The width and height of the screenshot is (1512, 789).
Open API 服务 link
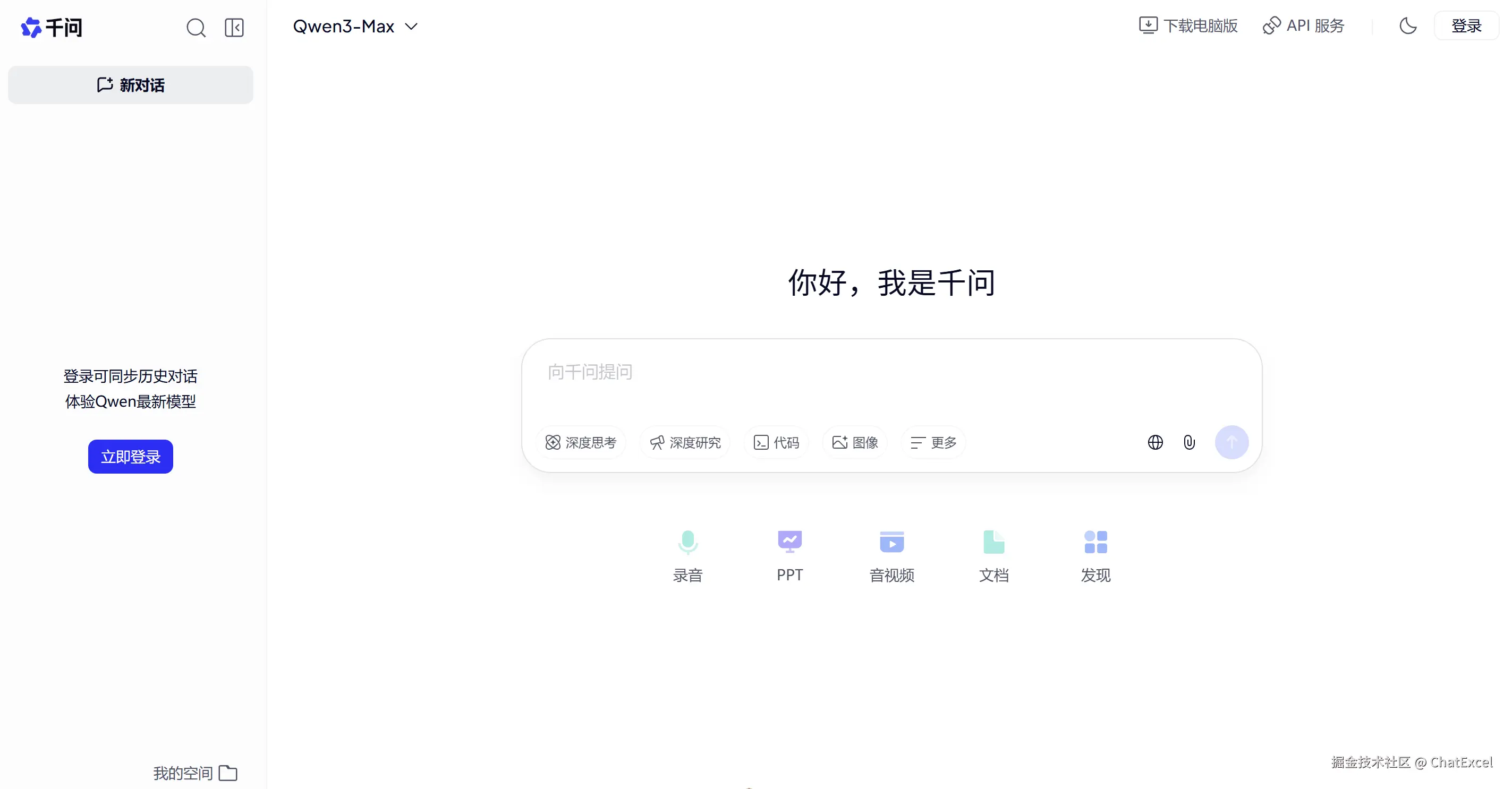coord(1303,26)
